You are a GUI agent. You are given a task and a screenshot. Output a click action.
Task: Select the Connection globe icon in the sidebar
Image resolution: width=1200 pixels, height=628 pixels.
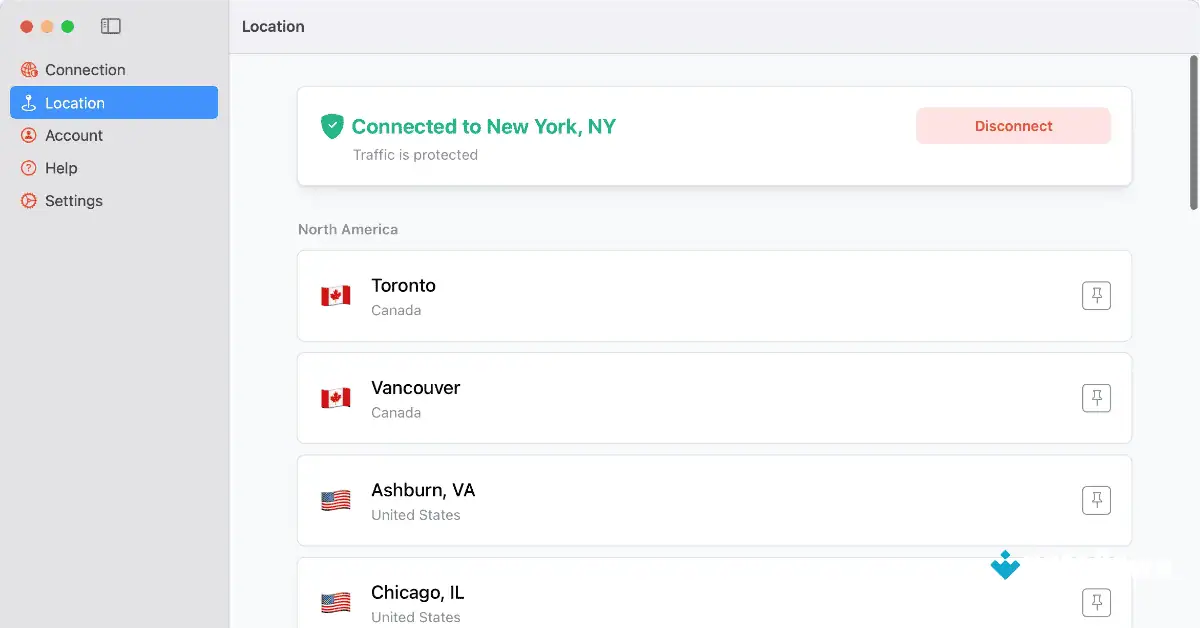[x=27, y=69]
